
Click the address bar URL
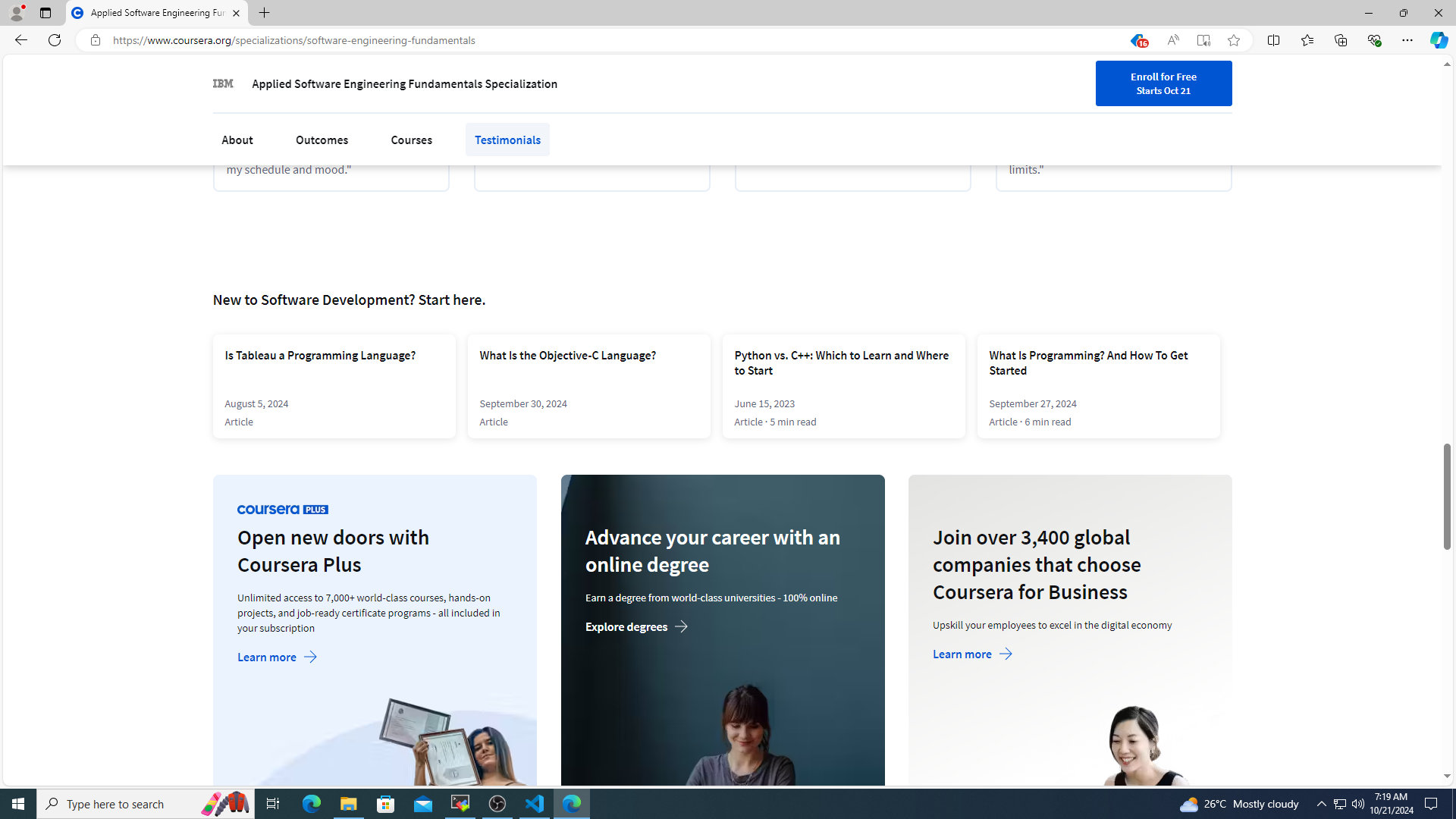coord(294,40)
